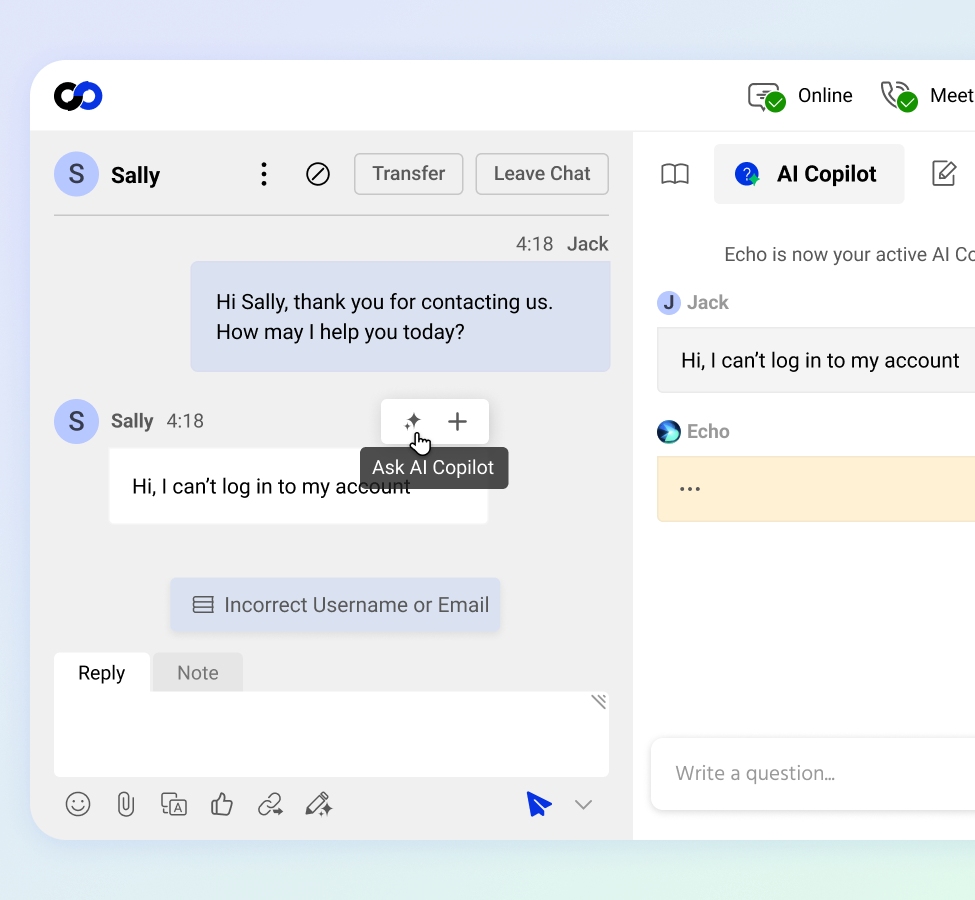
Task: Click the Transfer button
Action: pos(408,174)
